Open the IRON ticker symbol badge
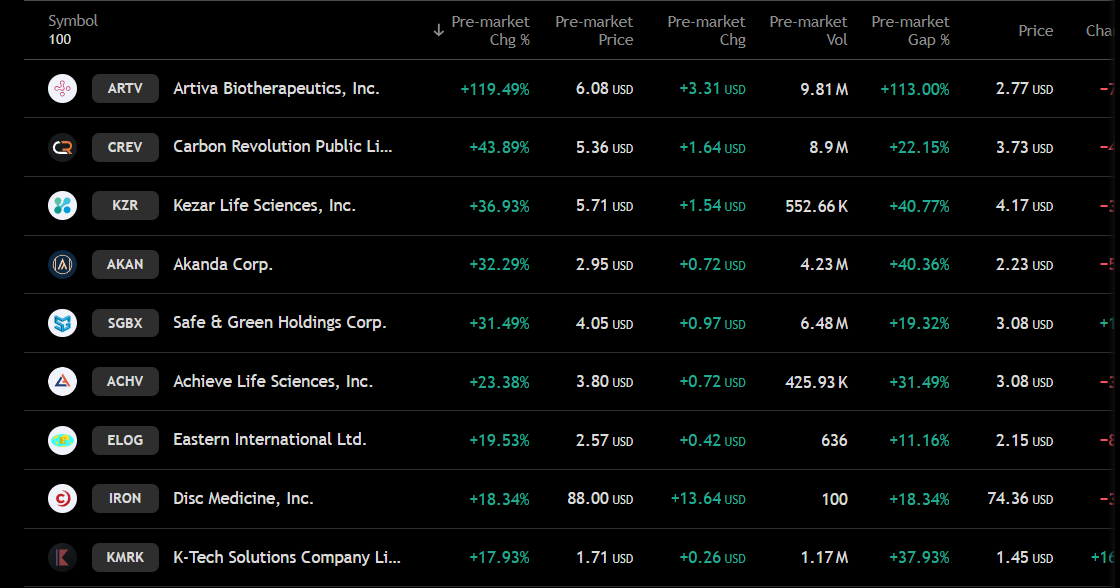The width and height of the screenshot is (1120, 588). tap(125, 499)
